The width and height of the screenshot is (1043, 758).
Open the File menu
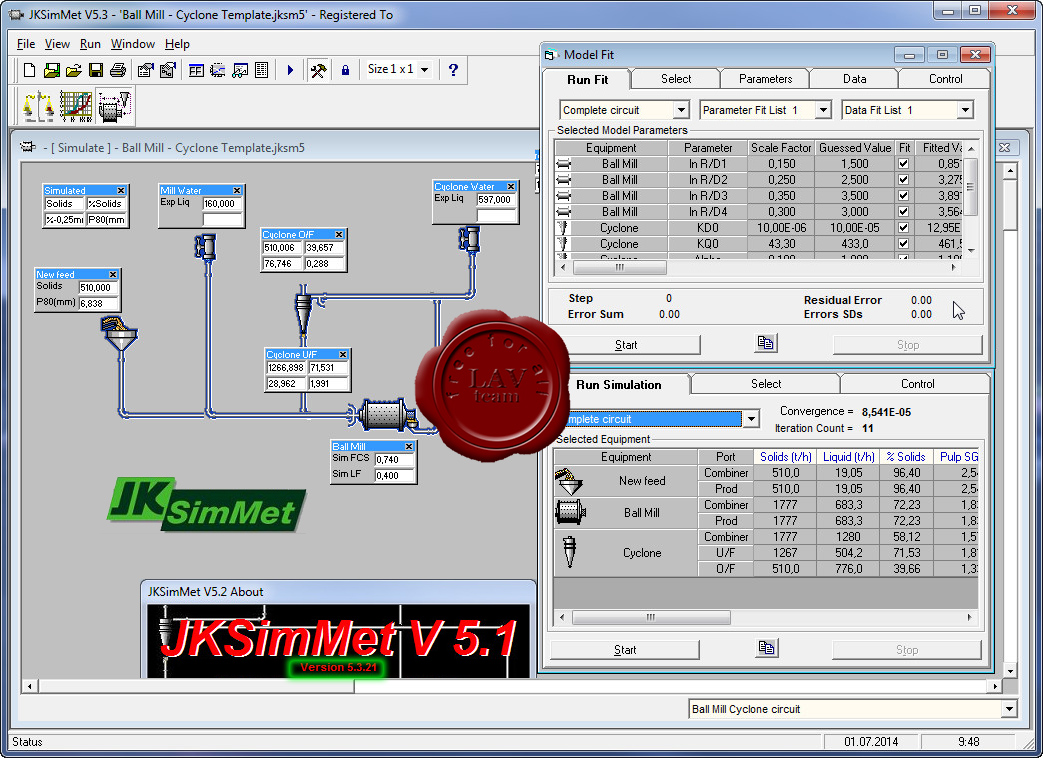click(x=26, y=44)
